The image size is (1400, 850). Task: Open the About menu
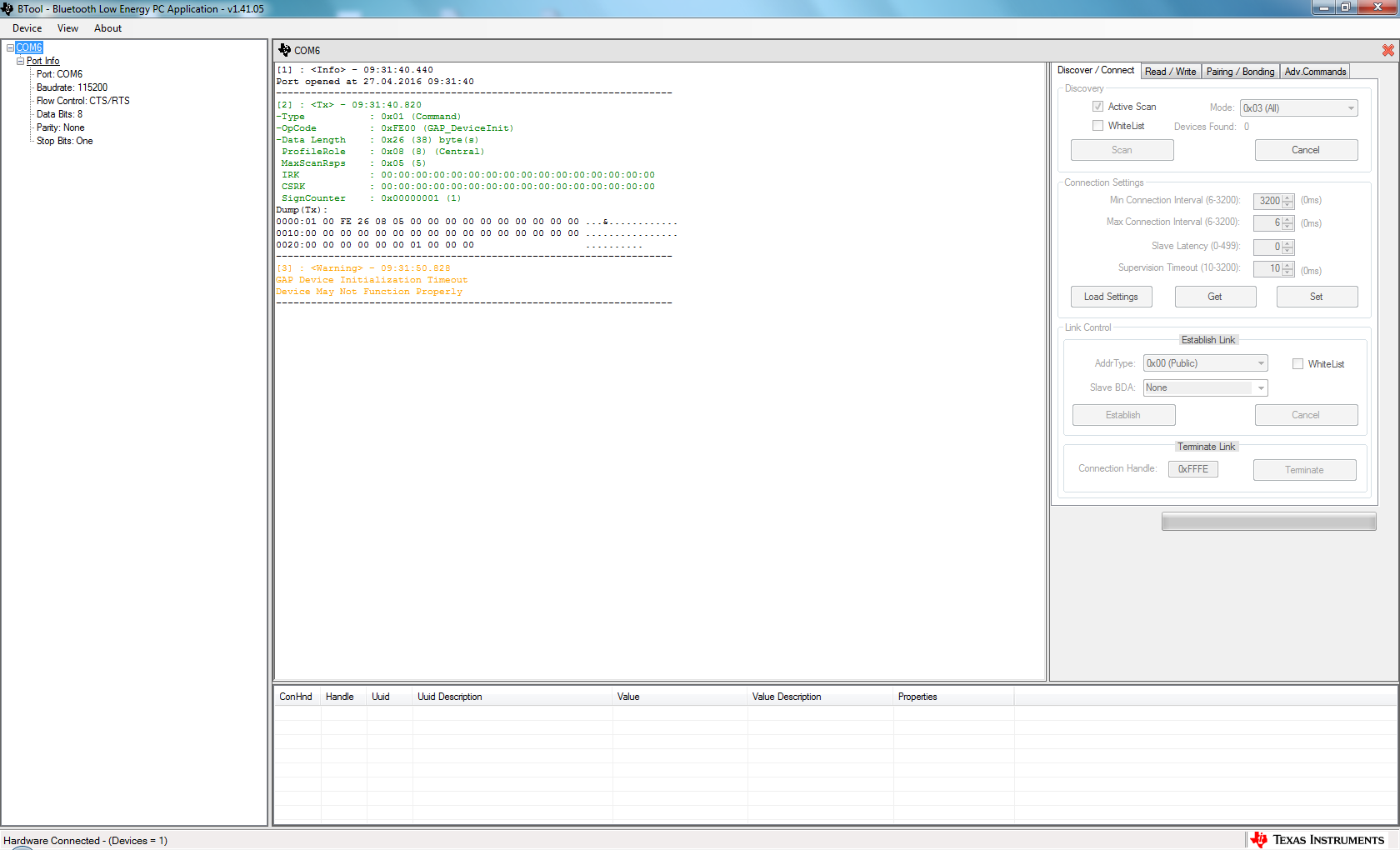pos(107,28)
